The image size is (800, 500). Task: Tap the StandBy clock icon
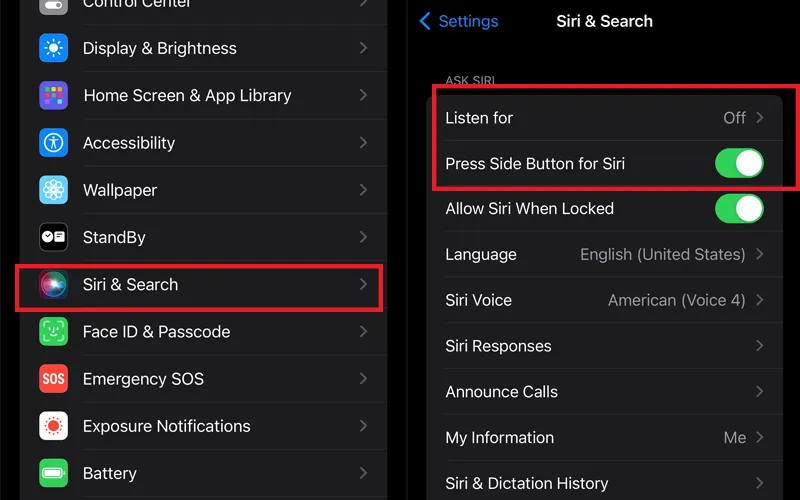tap(54, 237)
